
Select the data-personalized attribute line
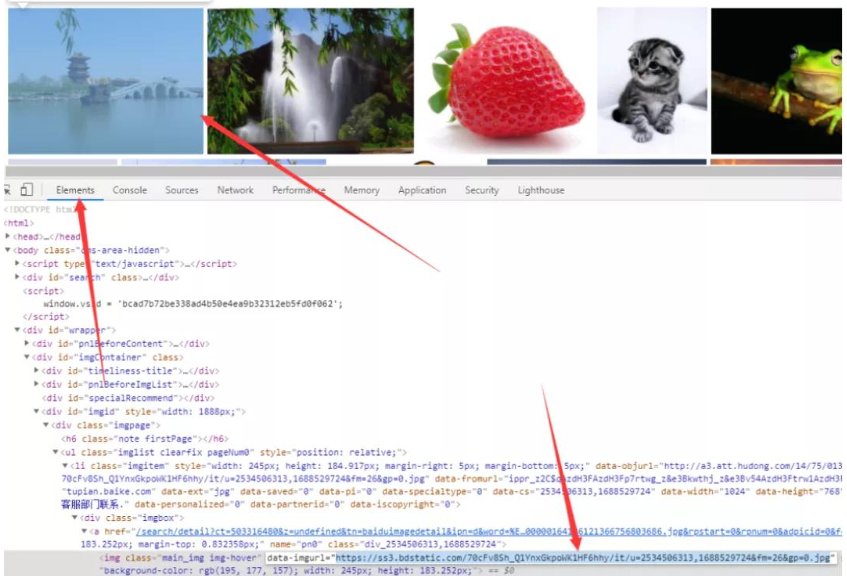pos(260,505)
